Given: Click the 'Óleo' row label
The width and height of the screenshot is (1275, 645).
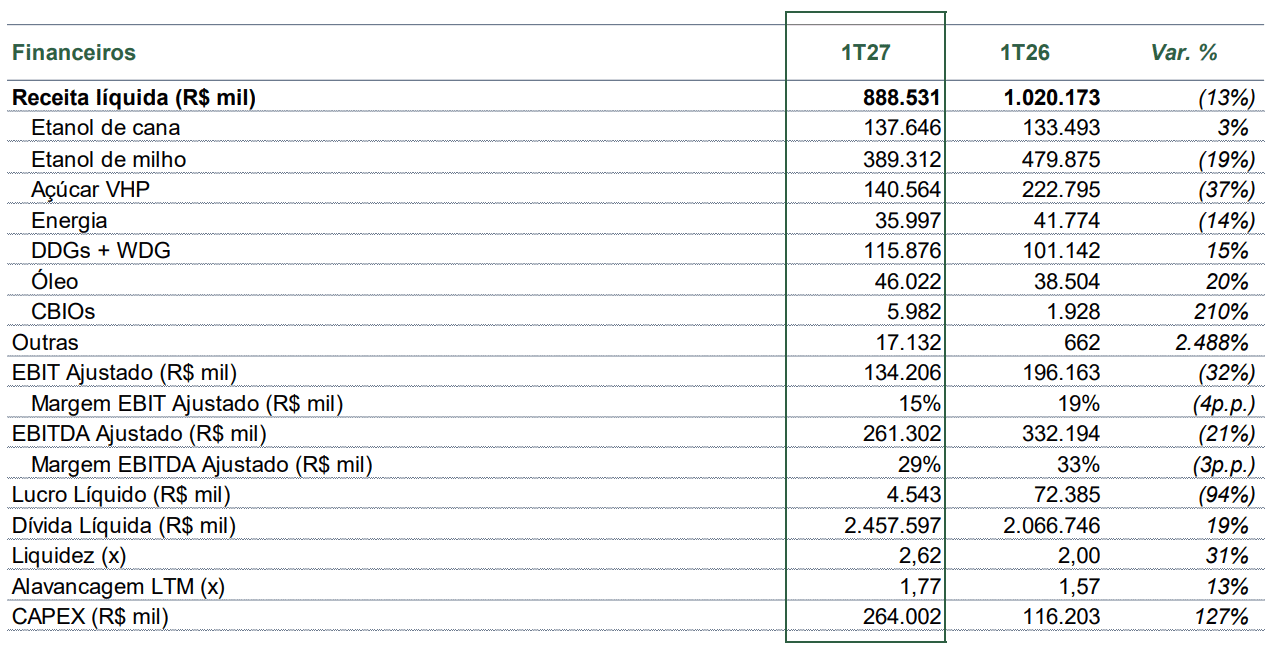Looking at the screenshot, I should click(55, 281).
